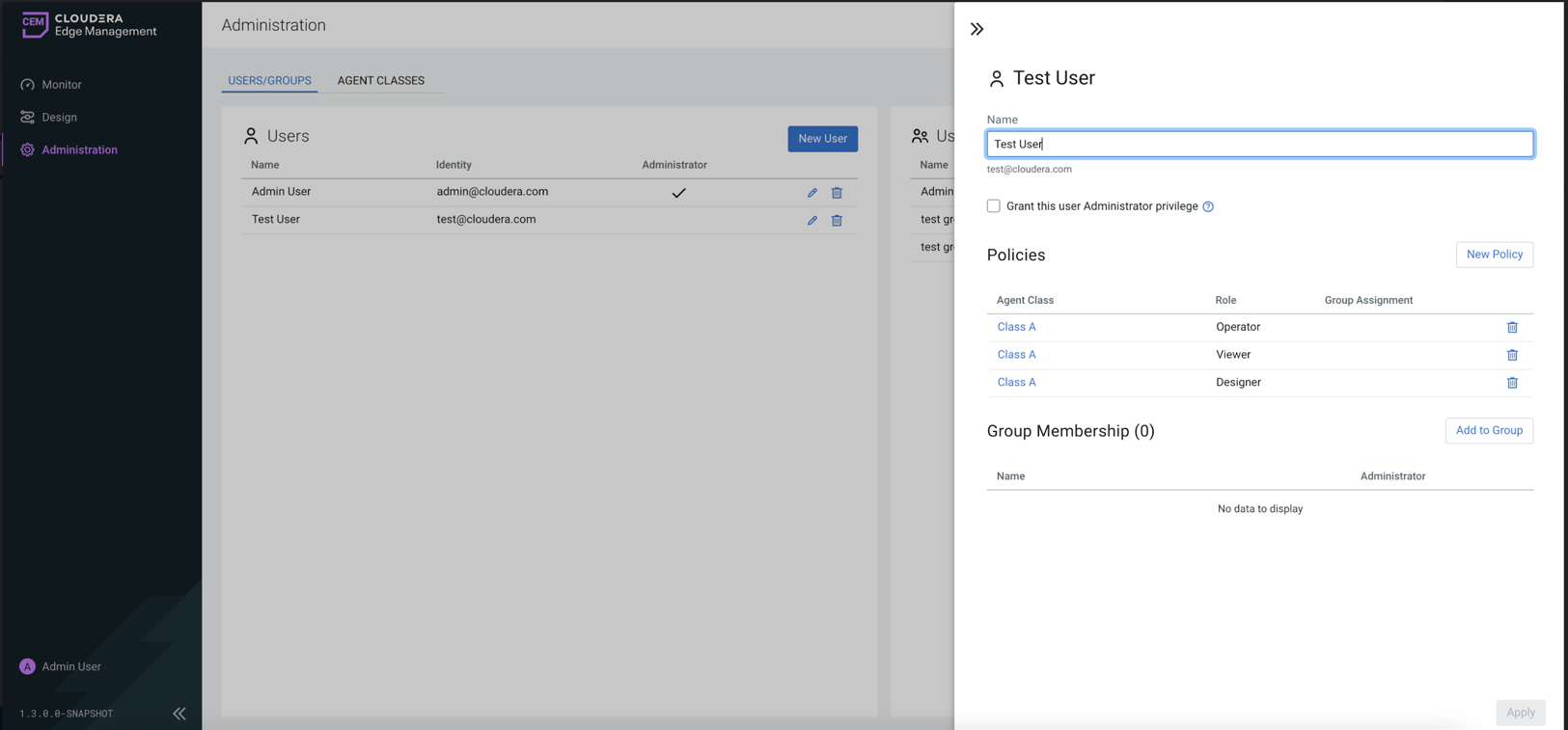Switch to the Agent Classes tab
Image resolution: width=1568 pixels, height=730 pixels.
tap(380, 81)
